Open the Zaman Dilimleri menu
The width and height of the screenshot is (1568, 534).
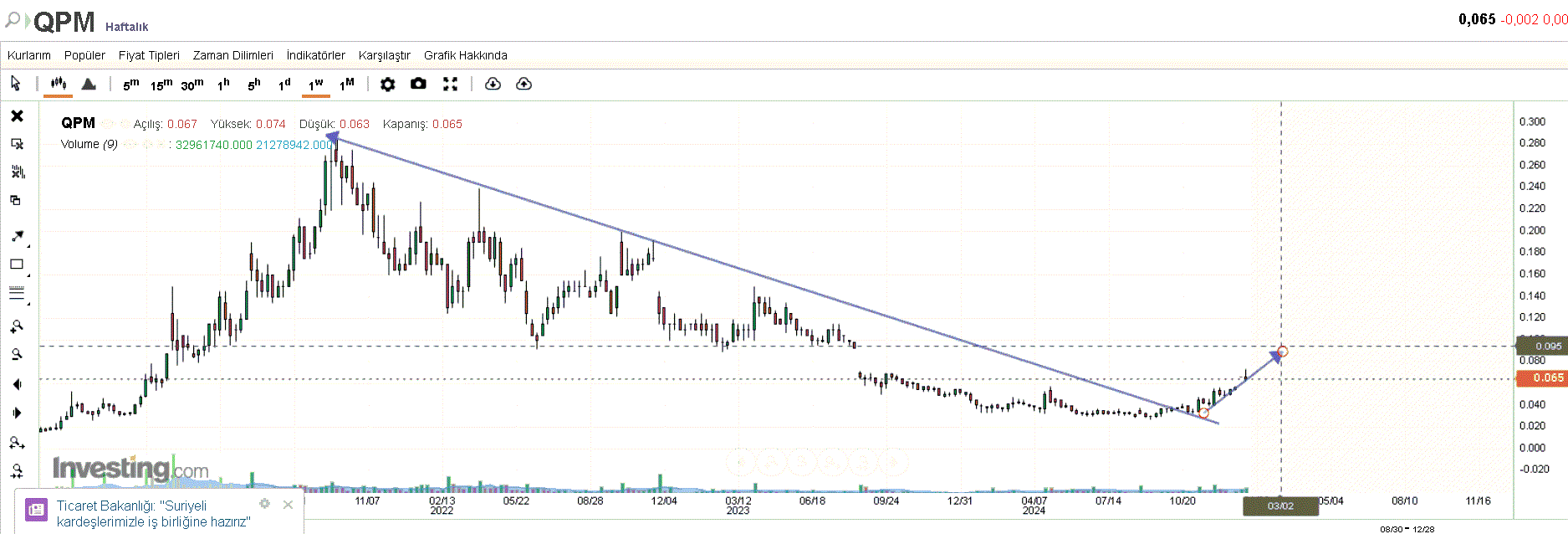(233, 55)
